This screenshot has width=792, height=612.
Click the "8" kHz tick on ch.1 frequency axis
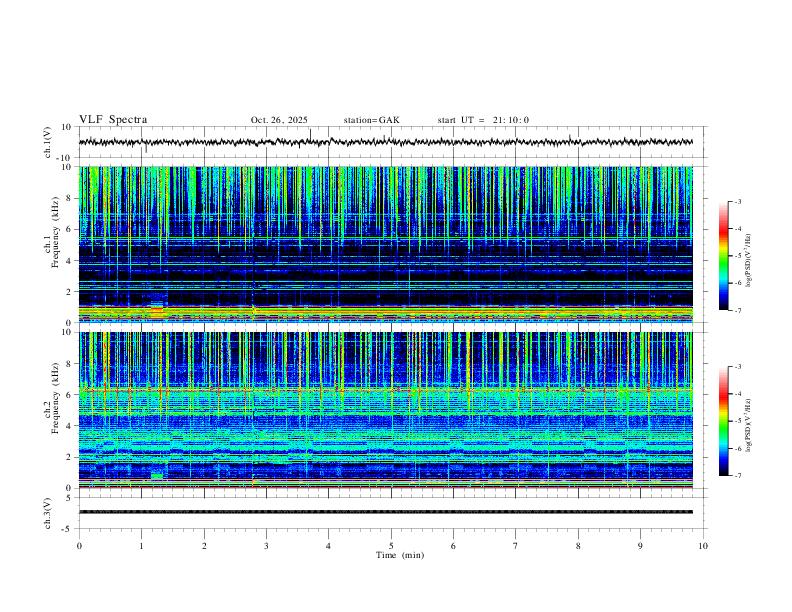(70, 198)
